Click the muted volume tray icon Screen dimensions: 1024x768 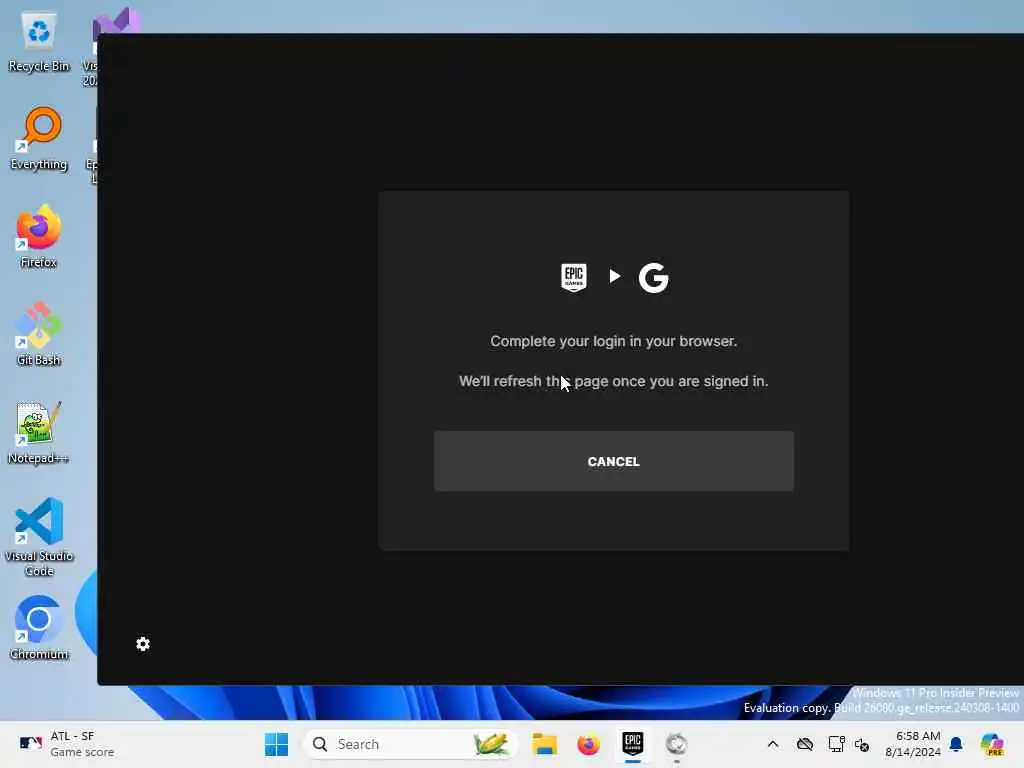click(862, 744)
